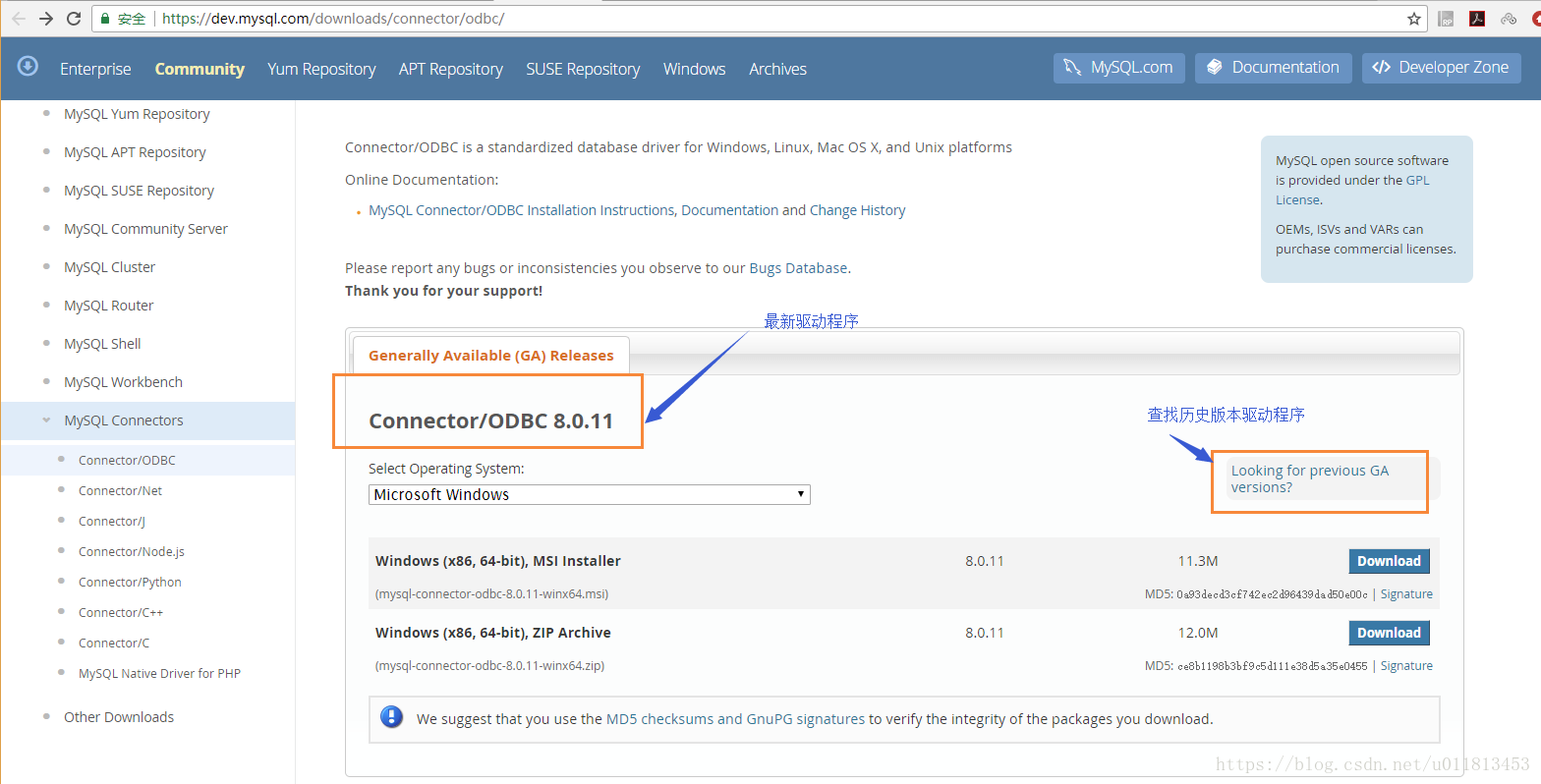The image size is (1541, 784).
Task: Select Connector/Node.js in sidebar
Action: tap(132, 551)
